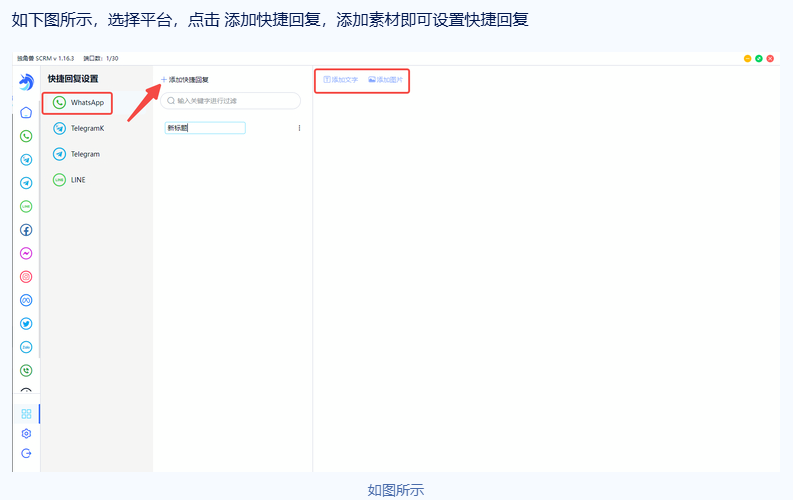Open the Twitter bird icon in the sidebar

click(x=26, y=324)
